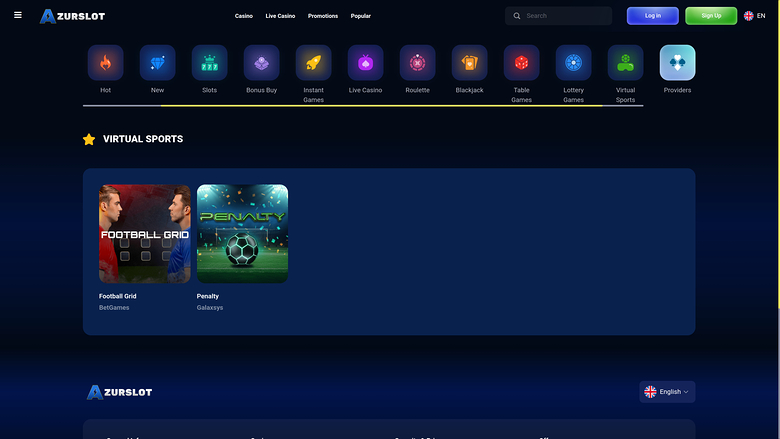The image size is (780, 439).
Task: Expand the English language dropdown in footer
Action: [667, 392]
